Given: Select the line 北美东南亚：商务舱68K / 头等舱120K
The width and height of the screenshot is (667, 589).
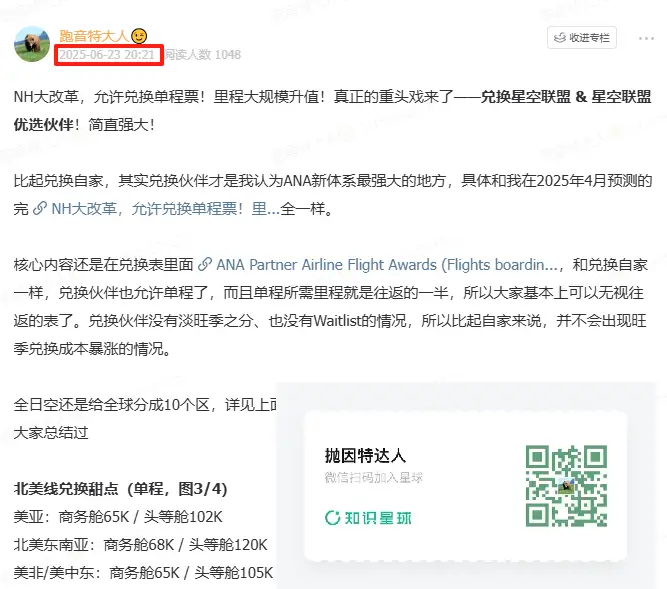Looking at the screenshot, I should pos(140,545).
